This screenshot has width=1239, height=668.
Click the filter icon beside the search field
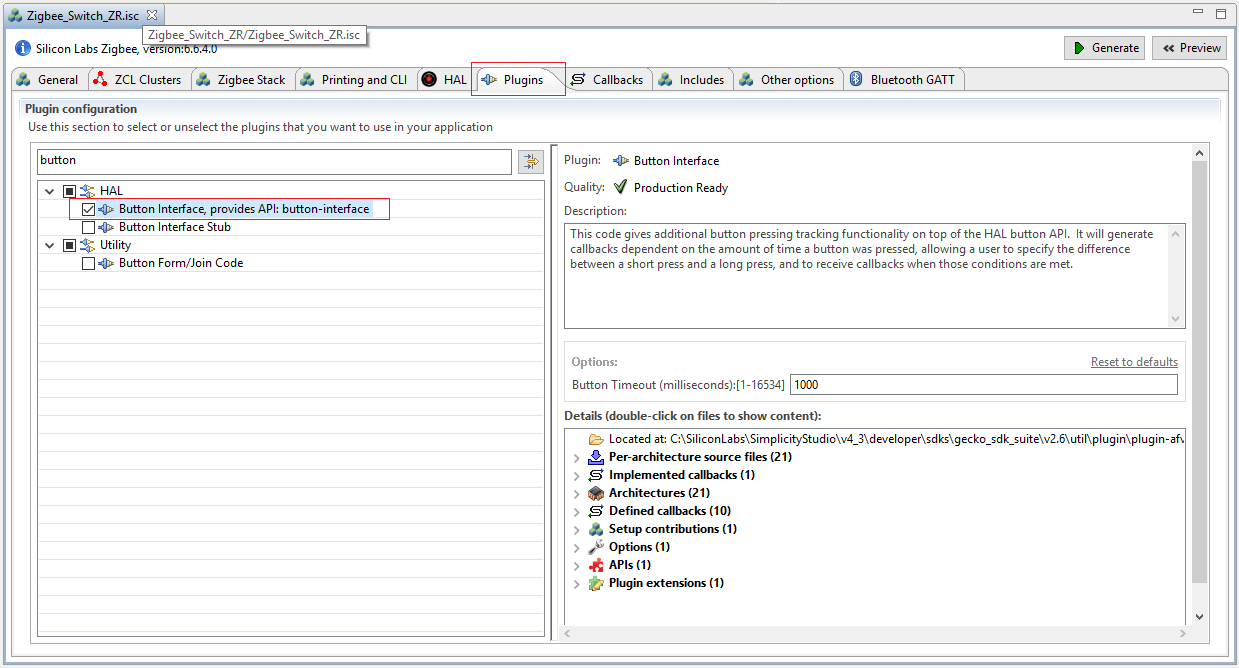(x=530, y=161)
